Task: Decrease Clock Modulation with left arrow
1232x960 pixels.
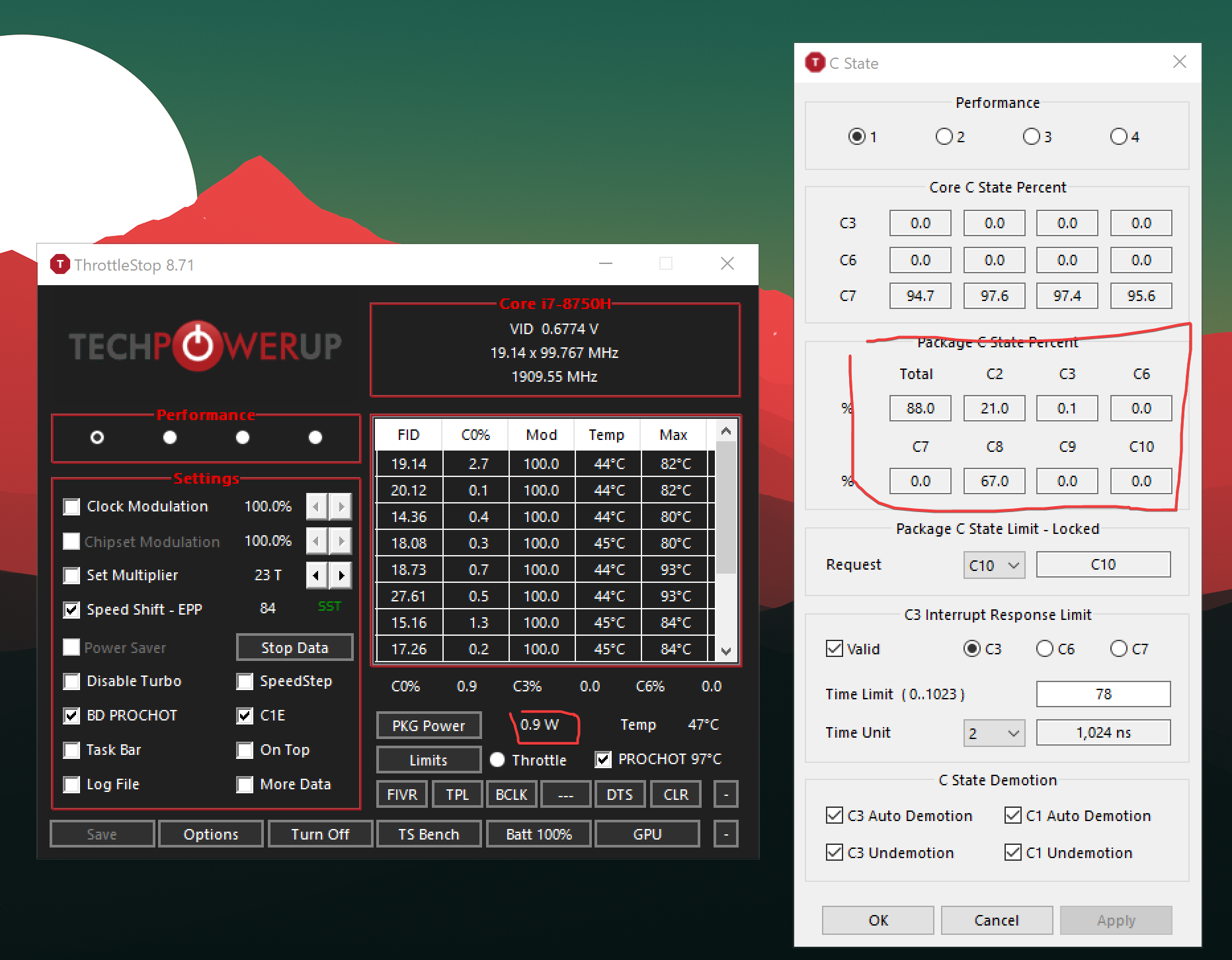Action: 317,506
